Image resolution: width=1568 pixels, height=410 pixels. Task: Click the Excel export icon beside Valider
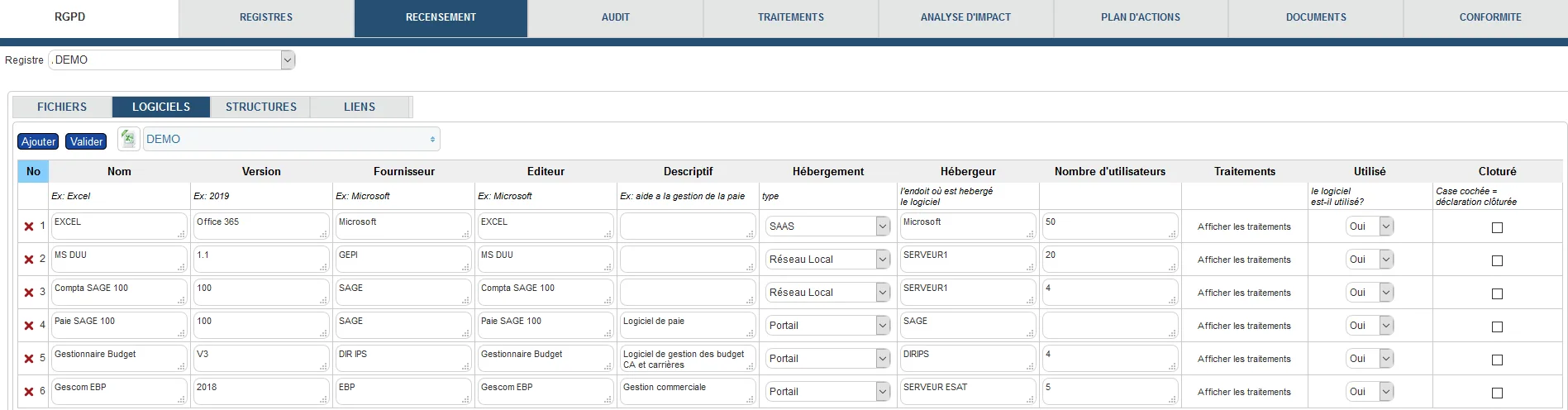[x=128, y=139]
